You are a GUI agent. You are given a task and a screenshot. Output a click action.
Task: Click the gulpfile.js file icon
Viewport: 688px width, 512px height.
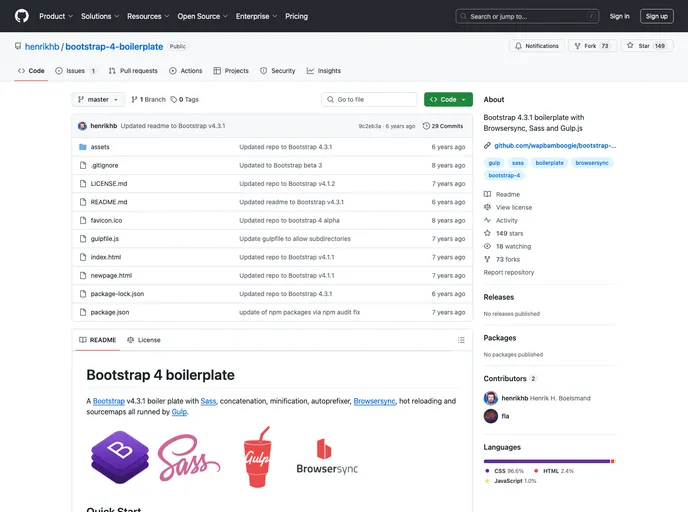[x=82, y=239]
